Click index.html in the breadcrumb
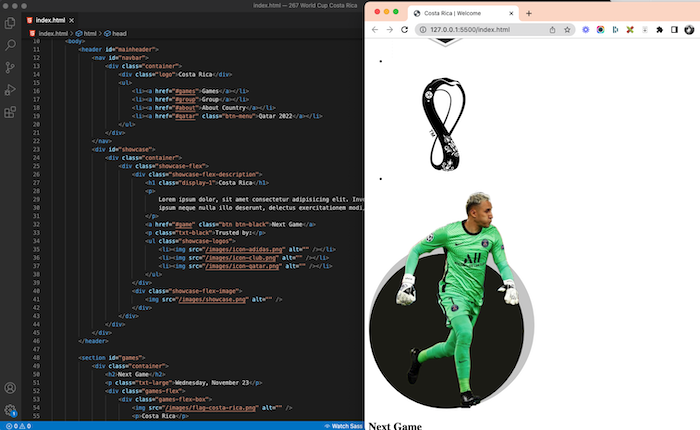 [x=53, y=33]
